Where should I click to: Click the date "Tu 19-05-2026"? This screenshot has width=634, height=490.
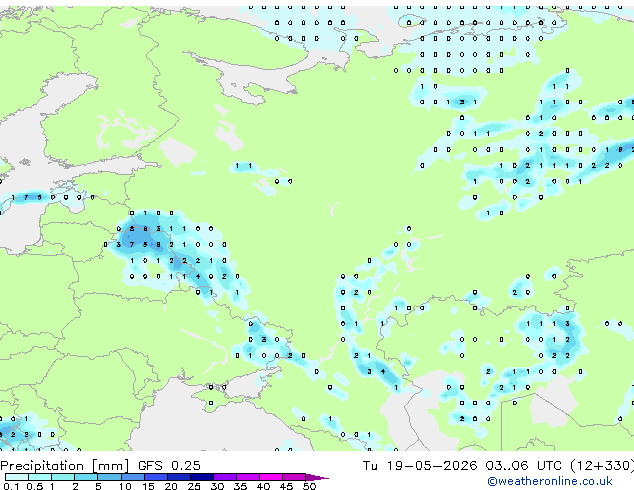[420, 466]
